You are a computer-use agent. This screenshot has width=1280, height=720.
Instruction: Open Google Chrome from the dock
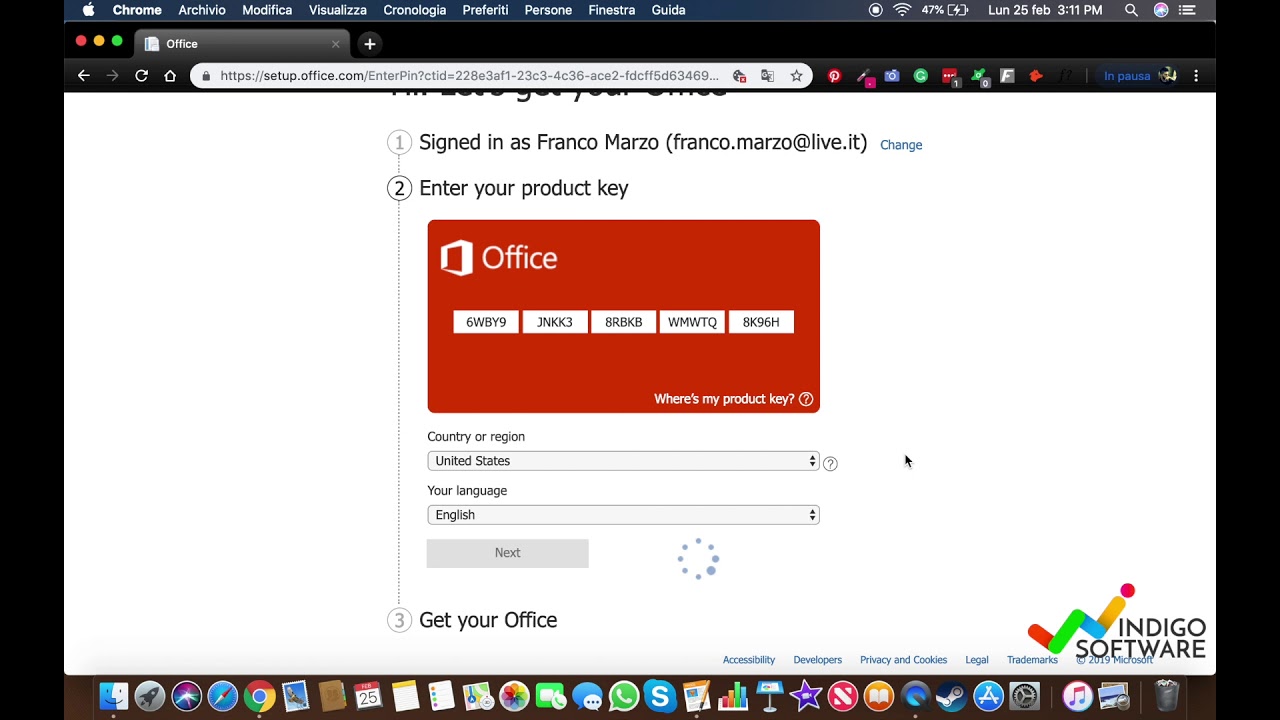(x=259, y=696)
